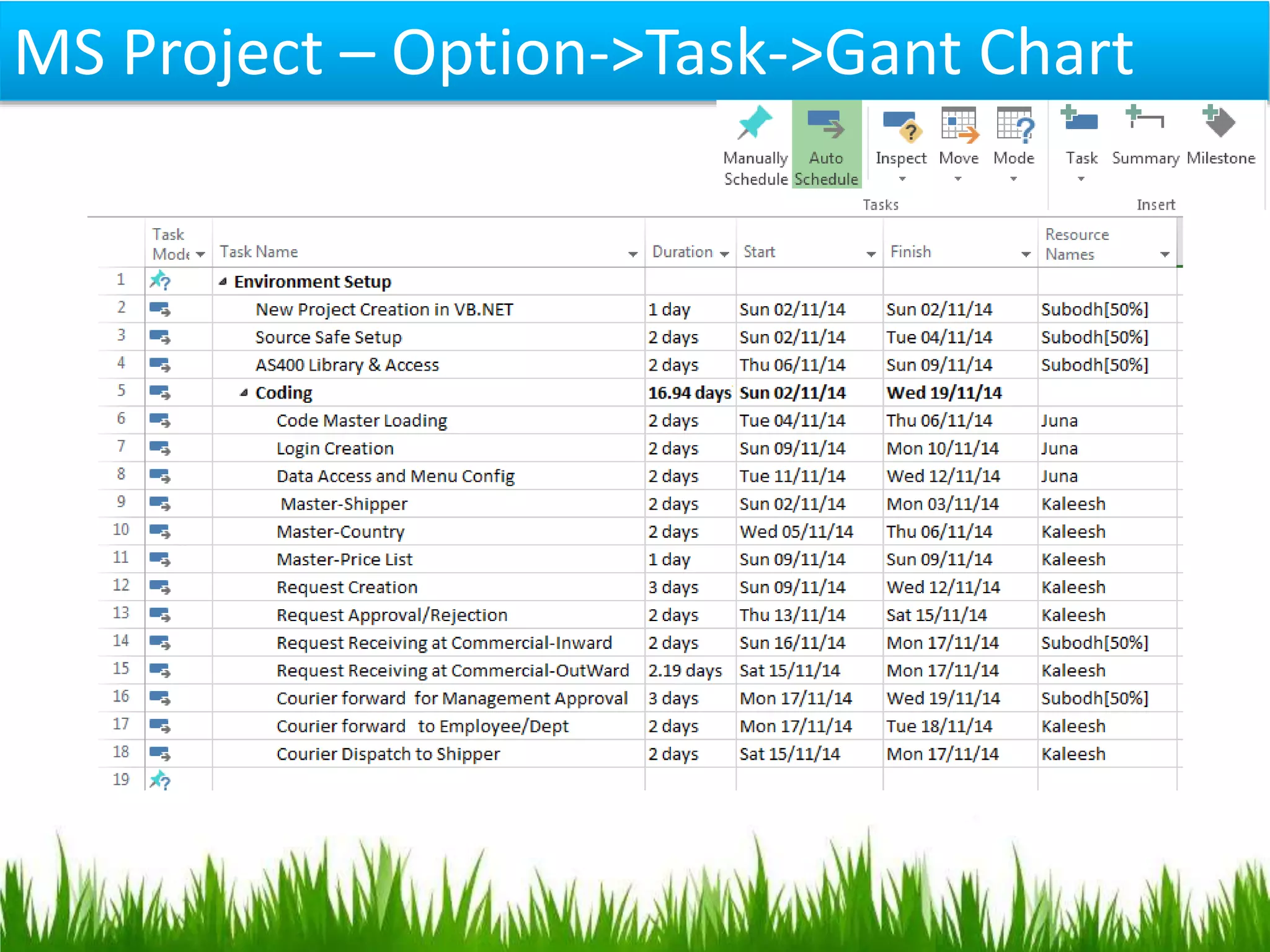Viewport: 1270px width, 952px height.
Task: Select bold finish date 'Wed 19/11/14' in Coding row
Action: [x=944, y=393]
